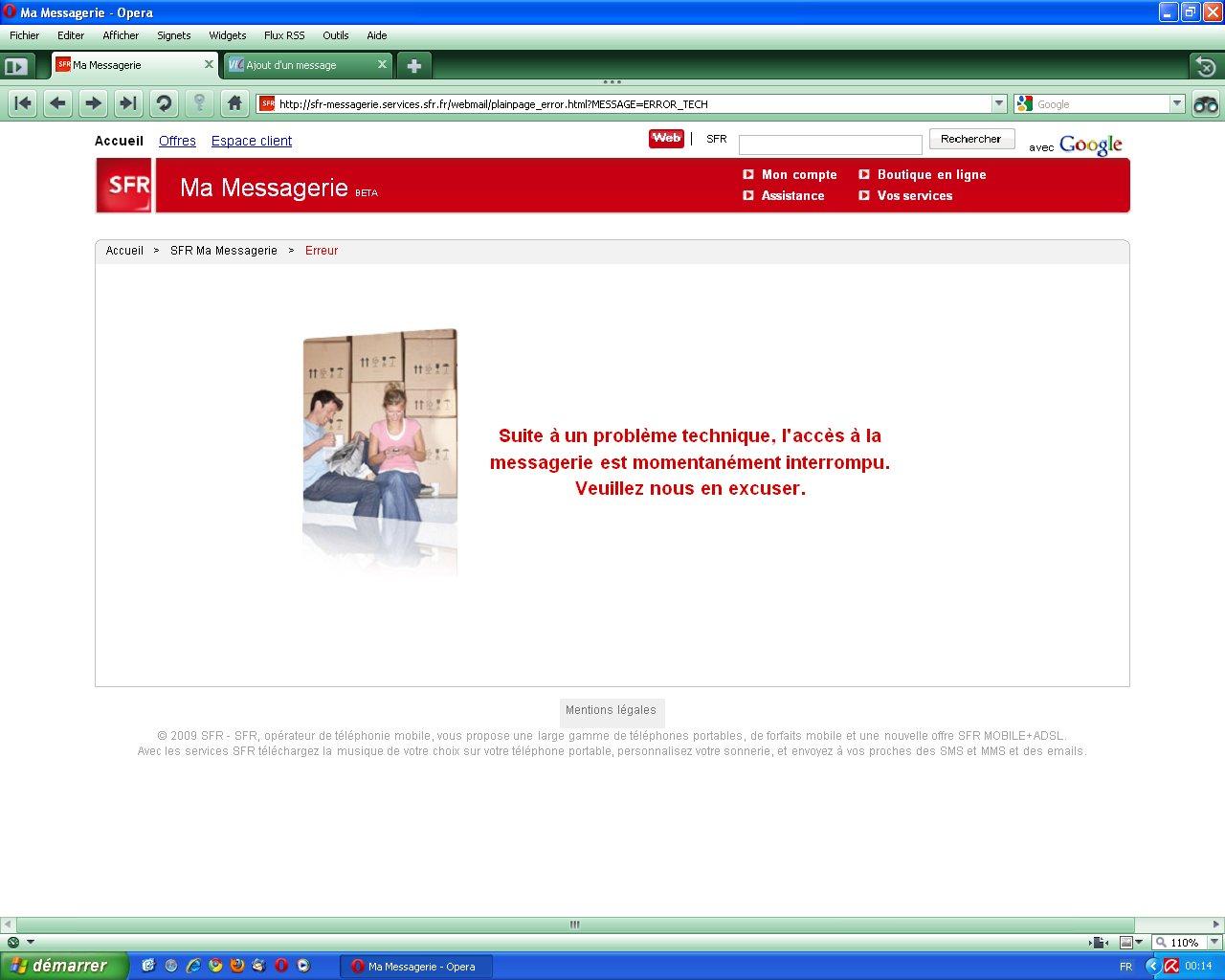Go to the home page icon

click(x=234, y=103)
